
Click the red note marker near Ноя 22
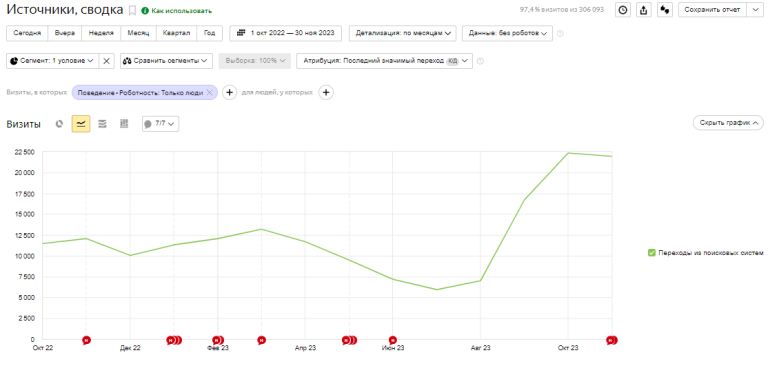point(86,340)
